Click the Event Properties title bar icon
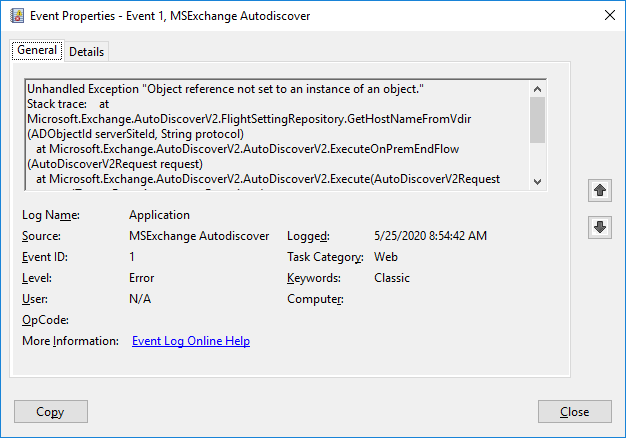Screen dimensions: 626x438 click(17, 15)
